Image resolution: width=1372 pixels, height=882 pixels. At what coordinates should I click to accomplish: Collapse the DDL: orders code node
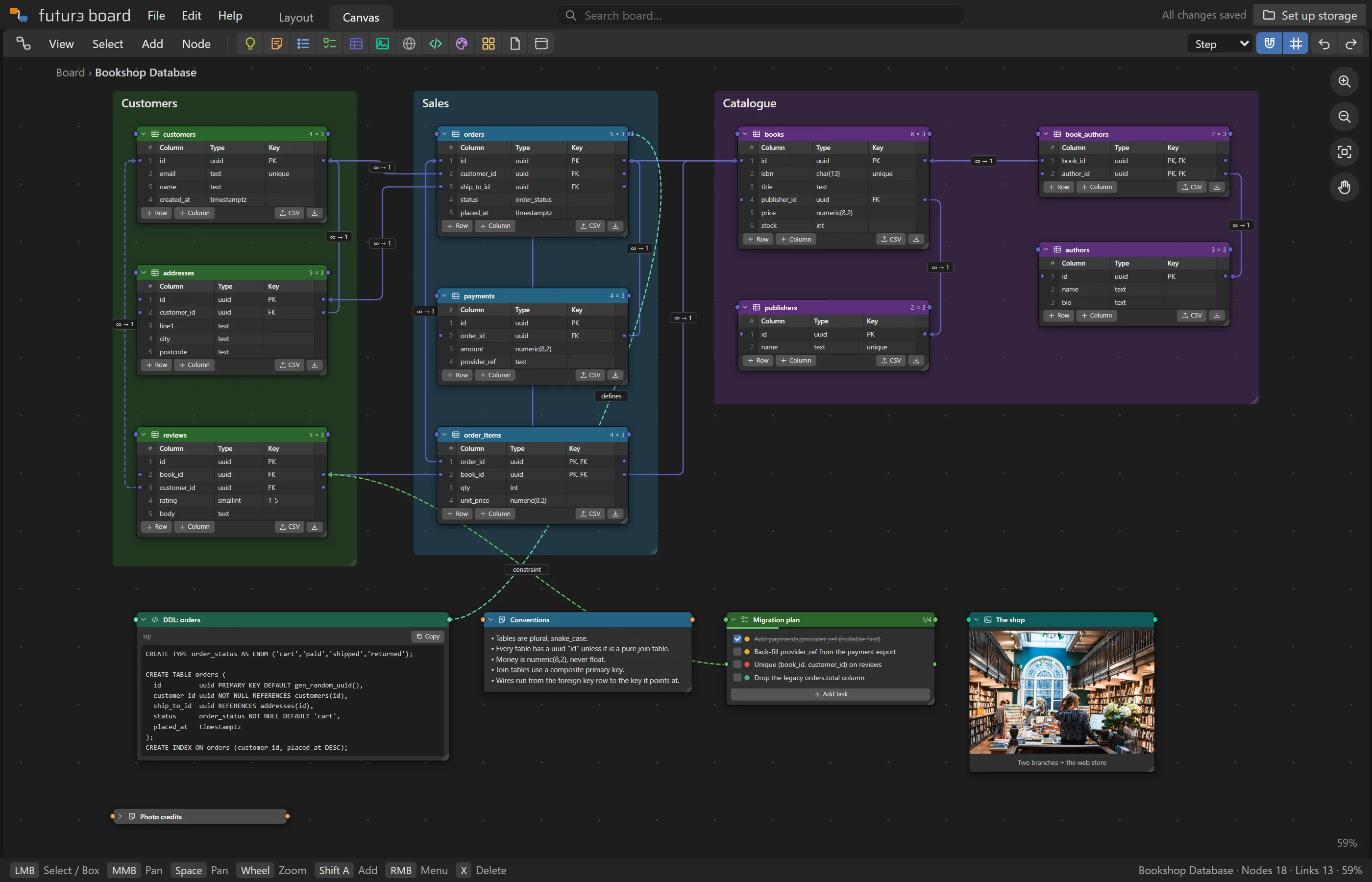point(144,619)
